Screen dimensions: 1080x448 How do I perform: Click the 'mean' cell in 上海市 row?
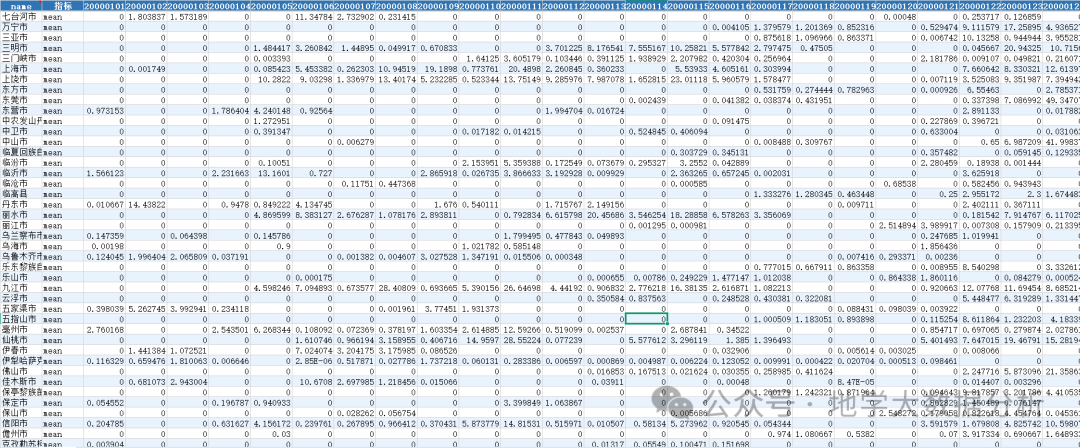[62, 68]
